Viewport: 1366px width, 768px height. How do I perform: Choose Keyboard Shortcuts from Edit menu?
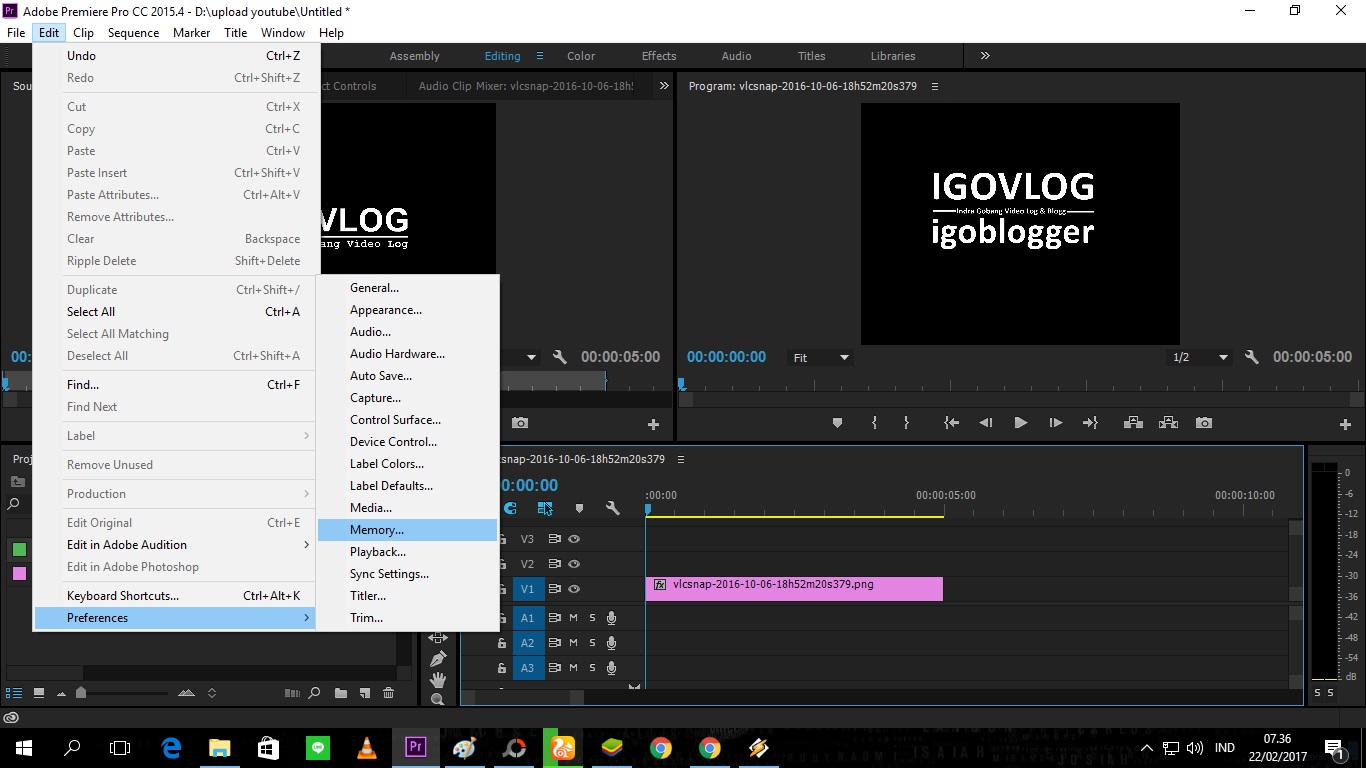pos(176,596)
